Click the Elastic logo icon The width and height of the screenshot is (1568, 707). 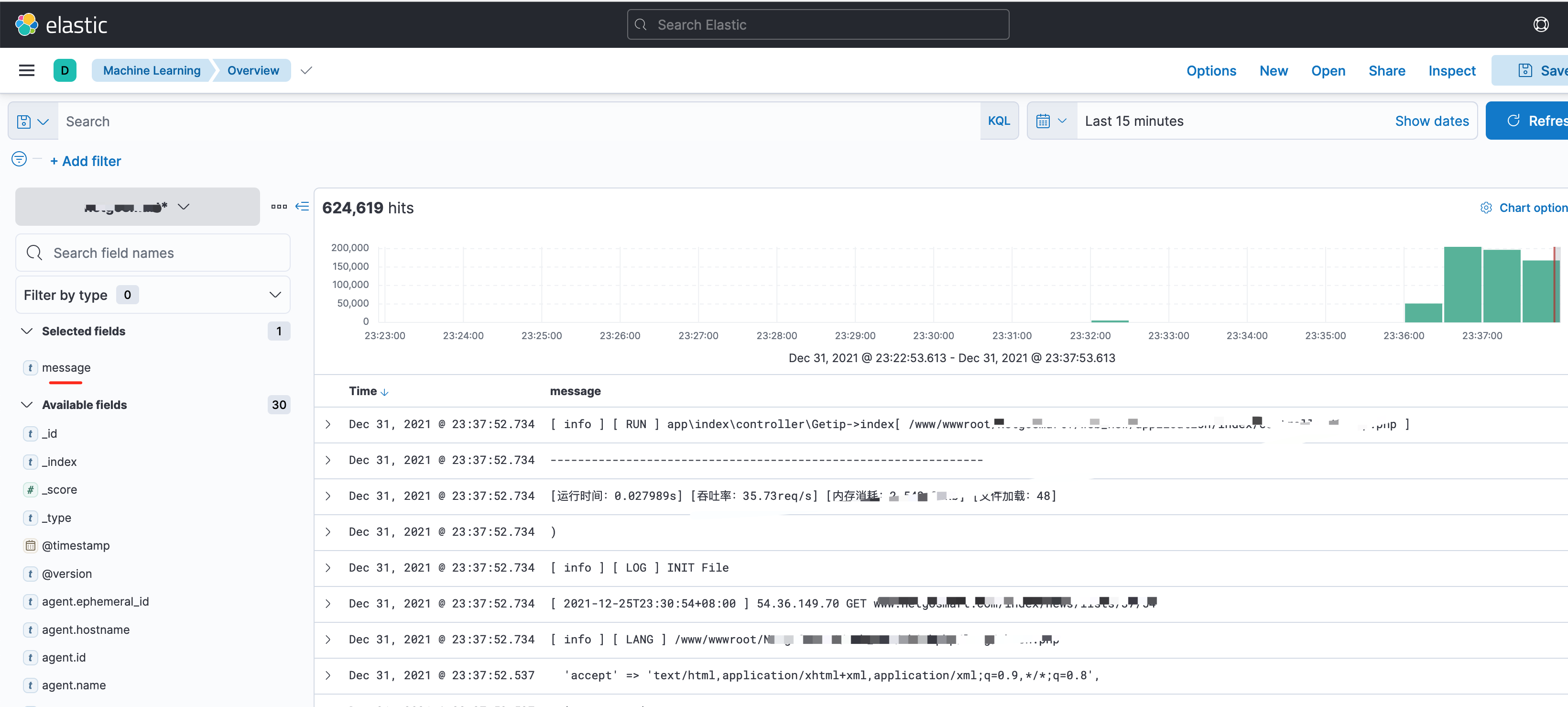click(x=27, y=25)
